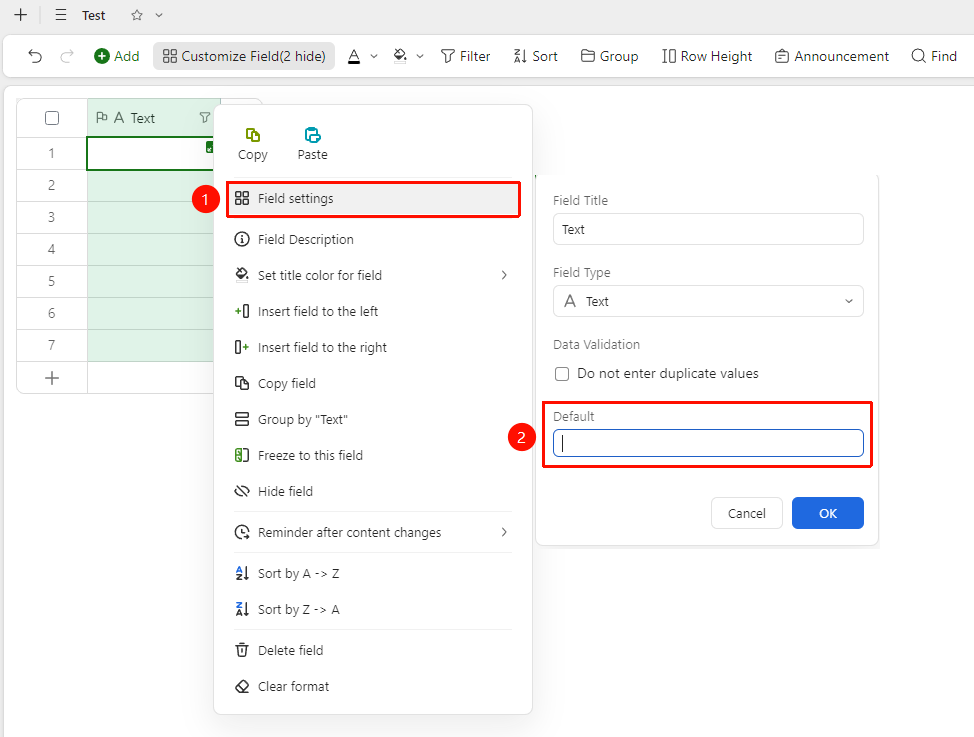Enable Do not enter duplicate values
Image resolution: width=974 pixels, height=737 pixels.
pyautogui.click(x=562, y=373)
